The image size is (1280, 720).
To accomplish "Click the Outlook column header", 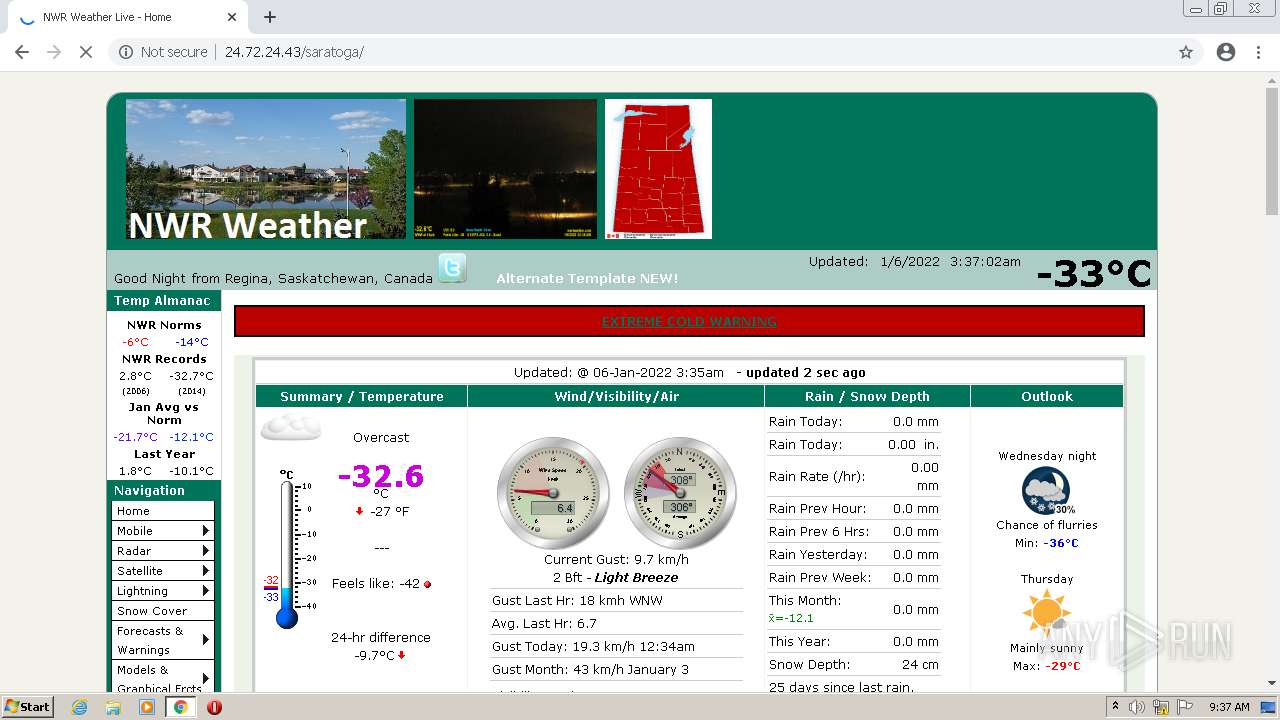I will 1047,396.
